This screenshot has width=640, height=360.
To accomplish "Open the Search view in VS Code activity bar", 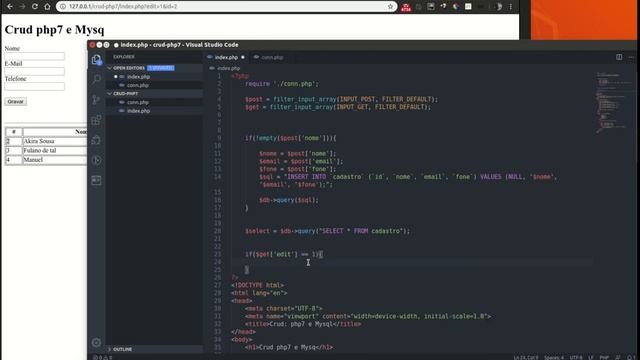I will (x=96, y=79).
